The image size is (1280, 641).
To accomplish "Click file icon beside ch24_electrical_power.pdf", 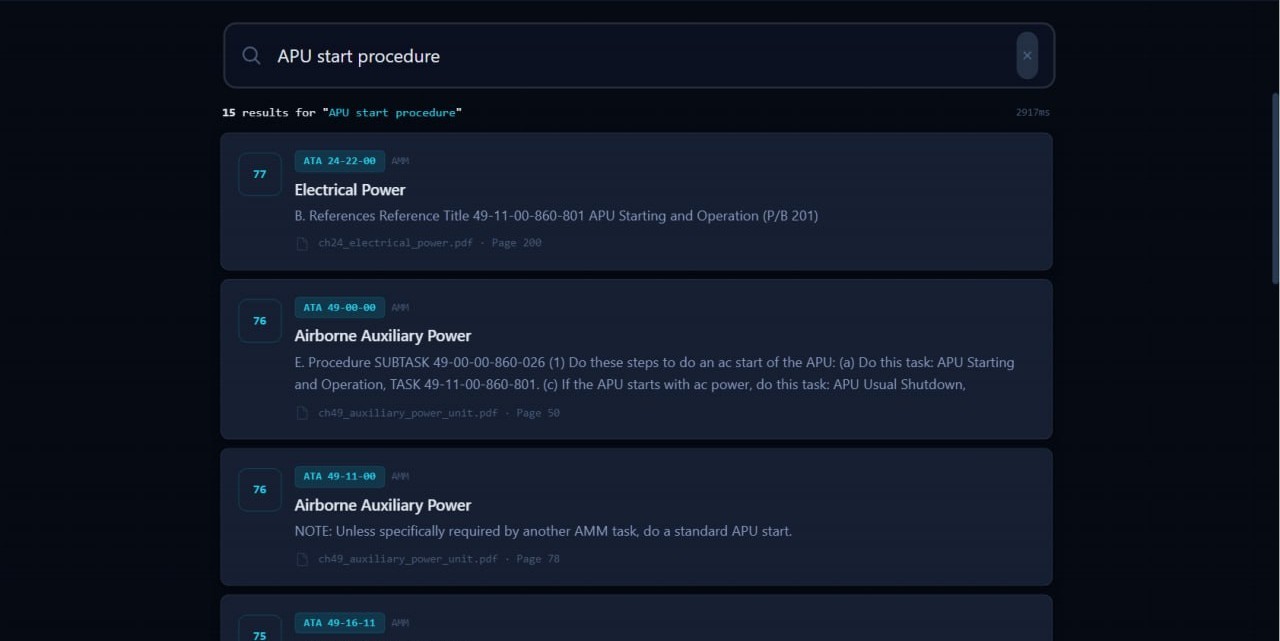I will tap(302, 243).
